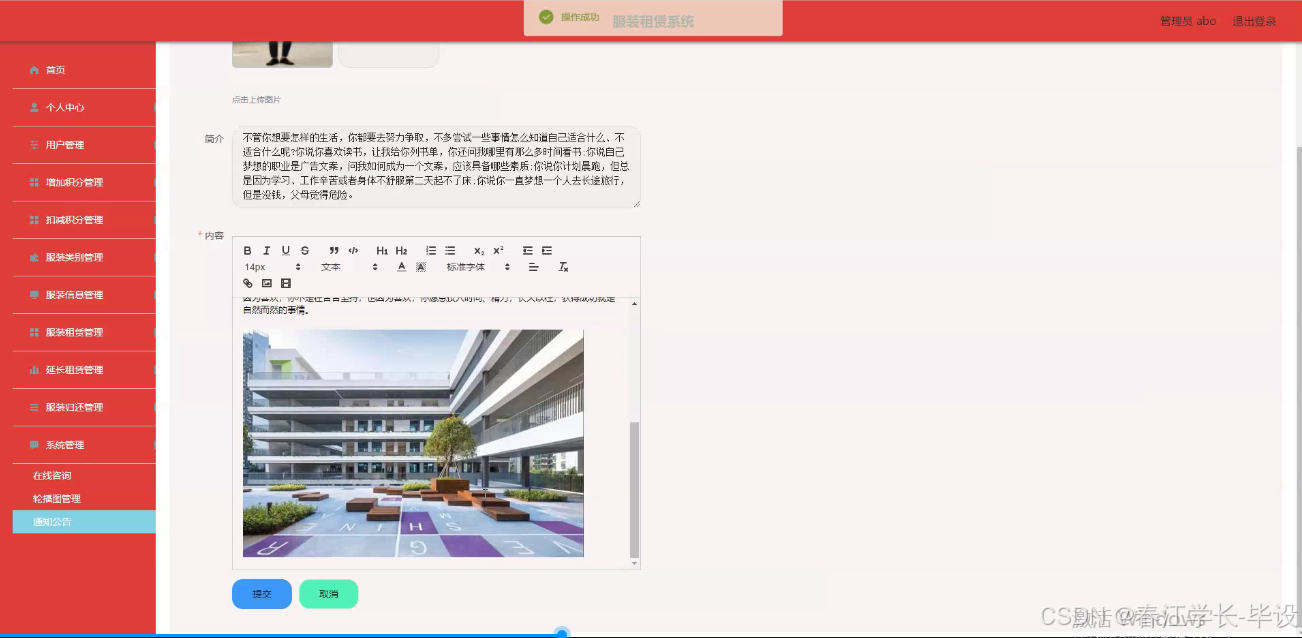Click the chat icon beside 系统管理
Image resolution: width=1302 pixels, height=638 pixels.
click(34, 445)
